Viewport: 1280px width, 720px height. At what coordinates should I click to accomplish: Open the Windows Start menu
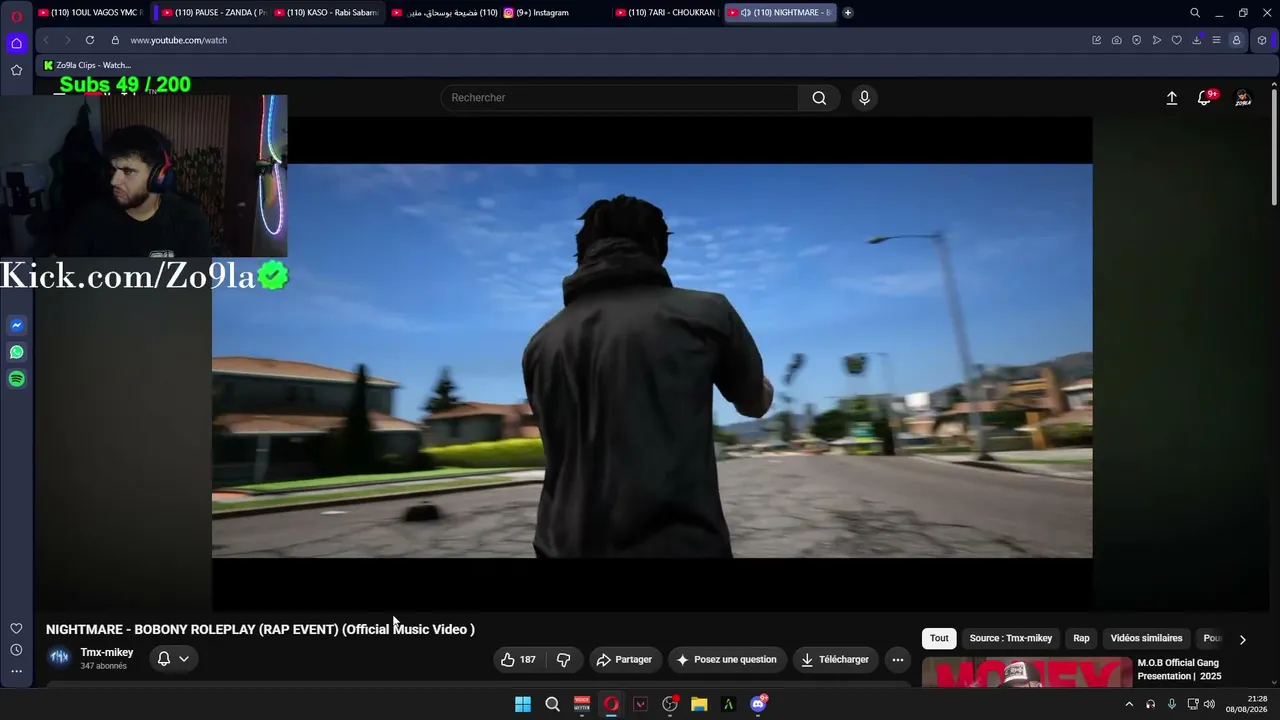click(x=523, y=704)
